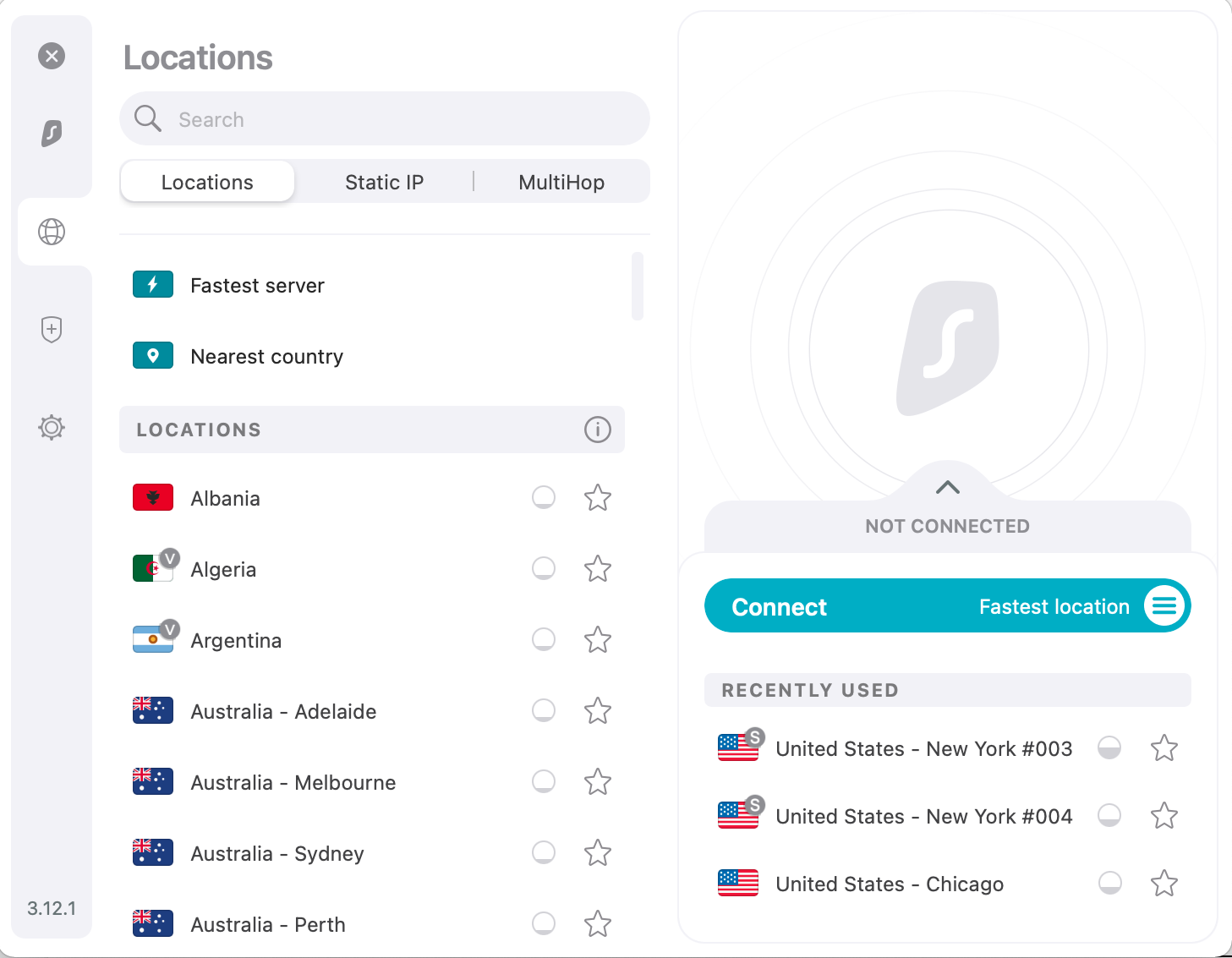This screenshot has height=958, width=1232.
Task: Open the Surfshark logo home icon
Action: tap(52, 134)
